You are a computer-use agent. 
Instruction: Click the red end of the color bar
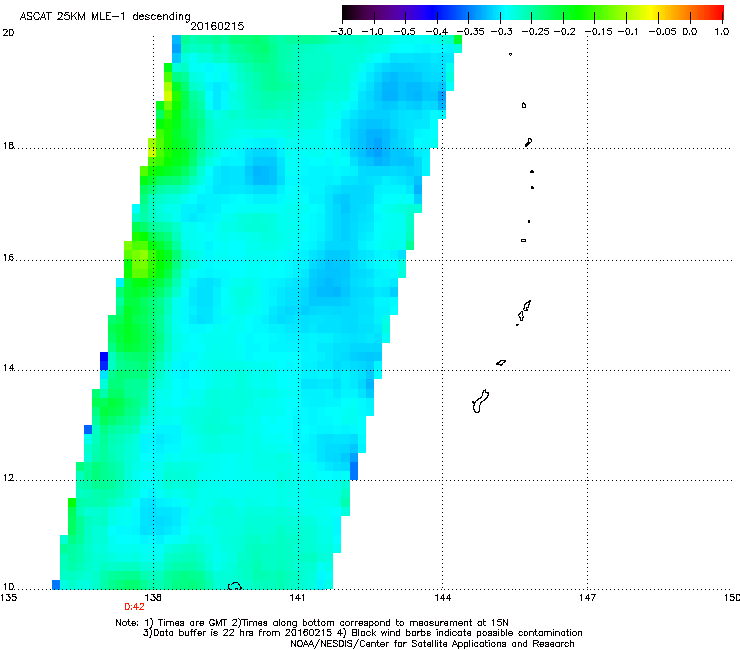[715, 12]
